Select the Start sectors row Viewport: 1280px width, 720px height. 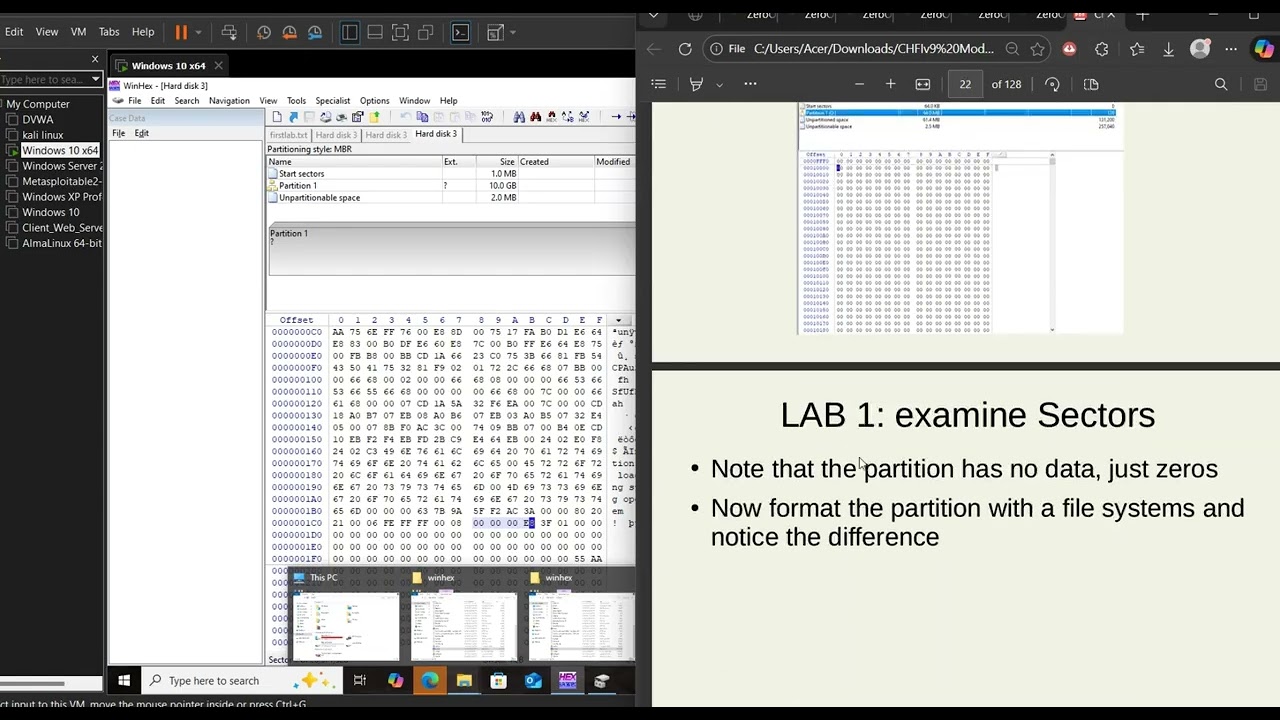[450, 174]
